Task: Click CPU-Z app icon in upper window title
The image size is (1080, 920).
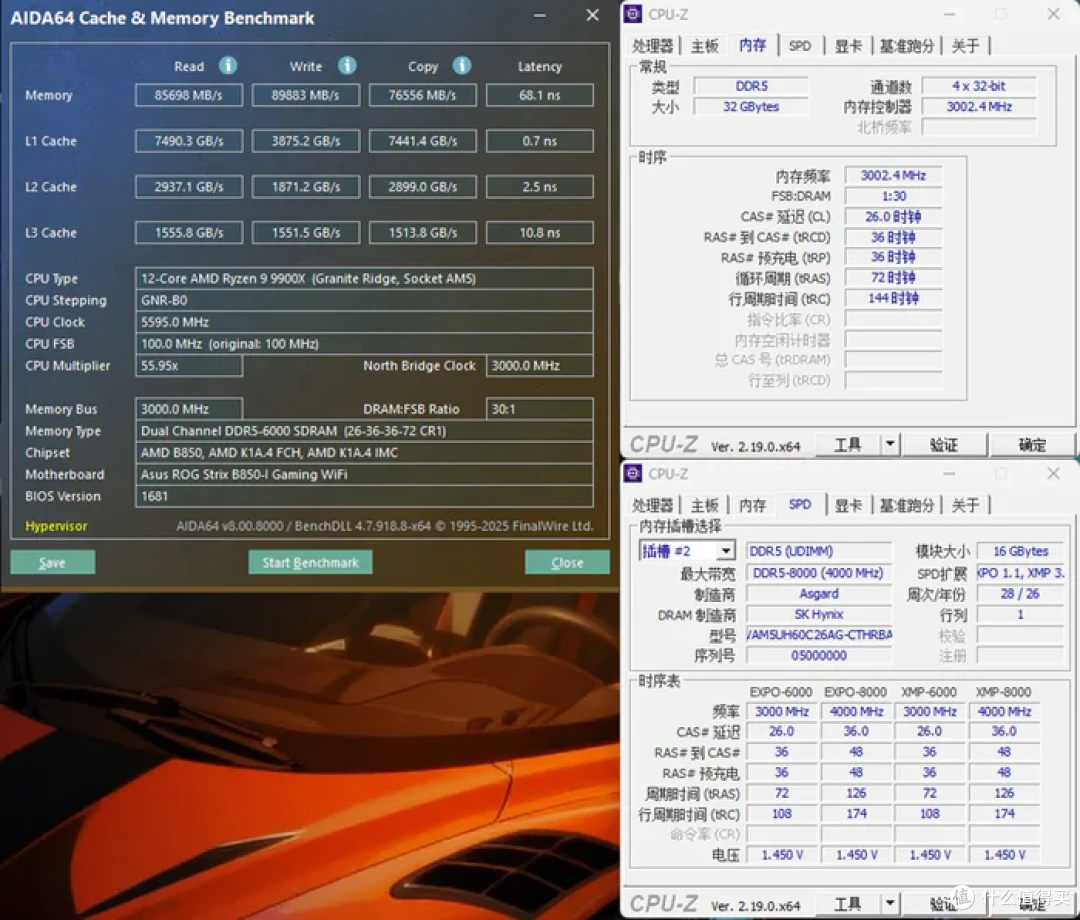Action: click(x=633, y=14)
